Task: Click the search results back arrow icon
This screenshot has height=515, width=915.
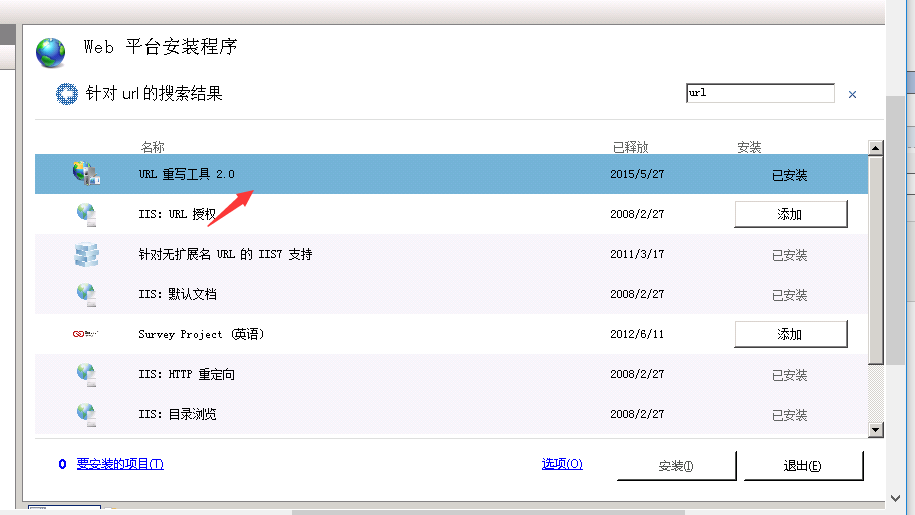Action: (x=67, y=94)
